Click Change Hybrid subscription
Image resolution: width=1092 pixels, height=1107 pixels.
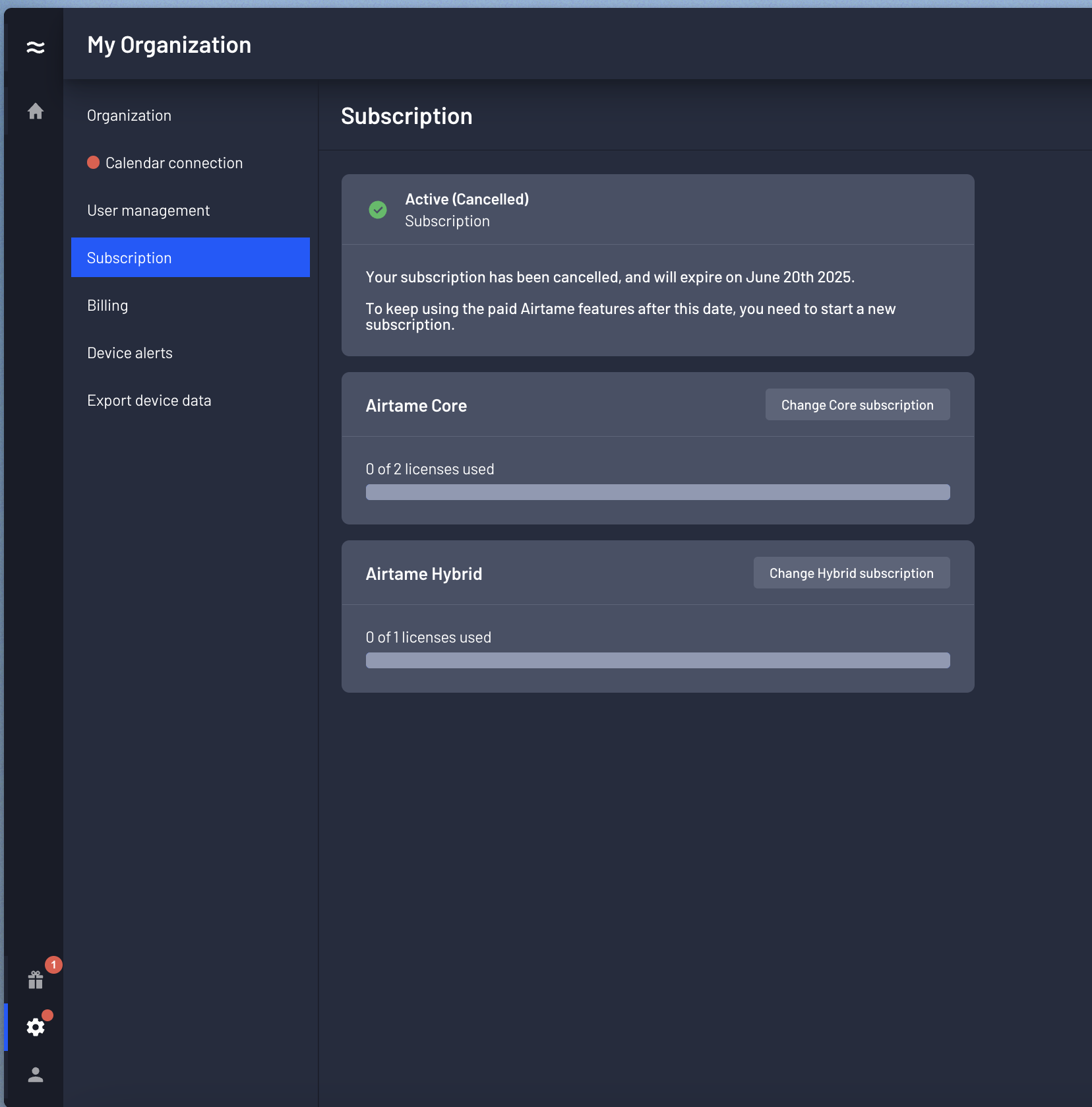click(851, 573)
